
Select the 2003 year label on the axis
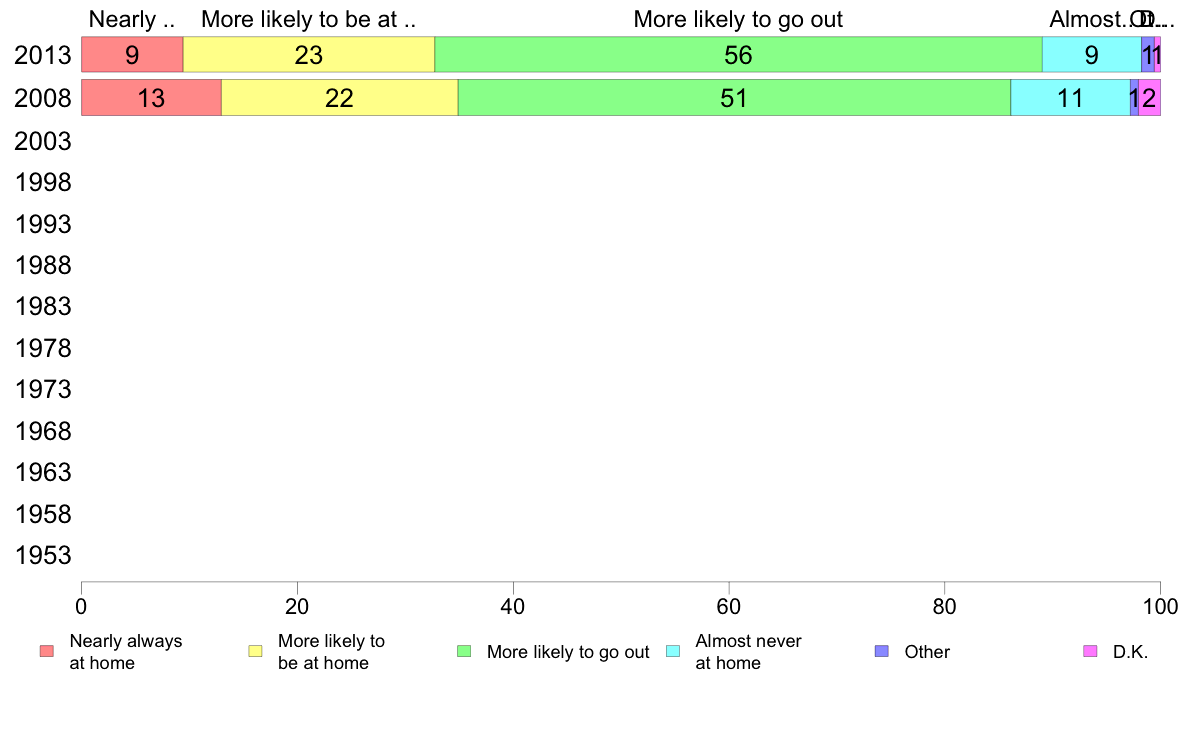pos(42,141)
